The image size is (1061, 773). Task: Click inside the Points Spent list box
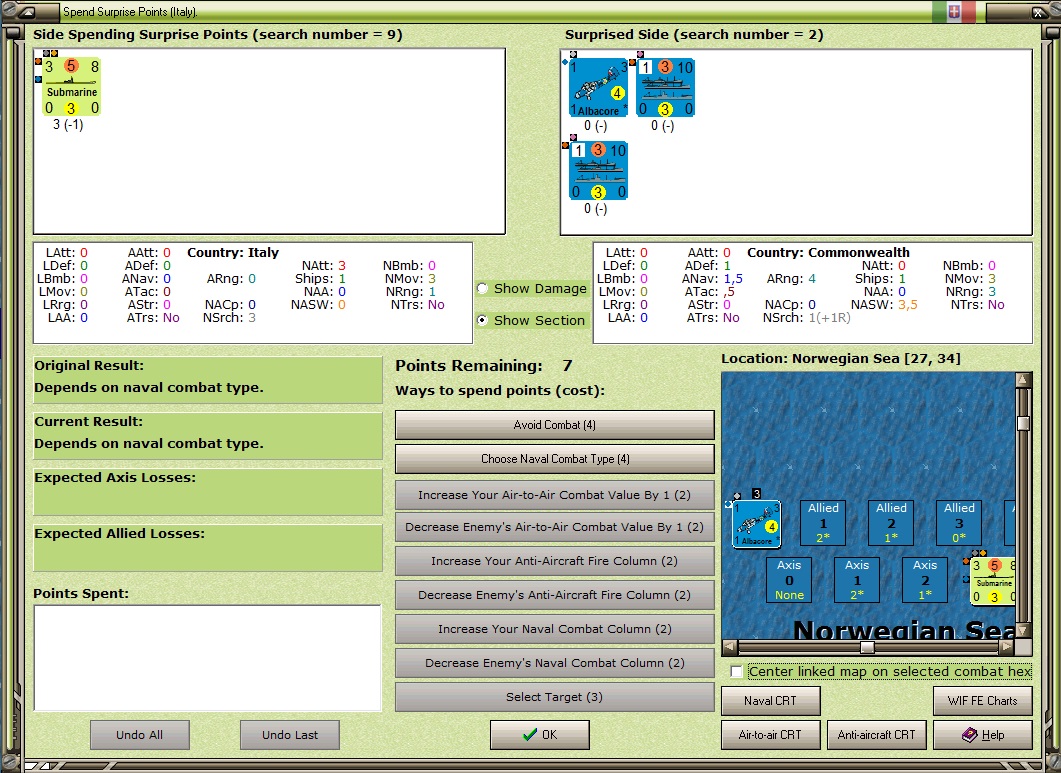point(207,658)
